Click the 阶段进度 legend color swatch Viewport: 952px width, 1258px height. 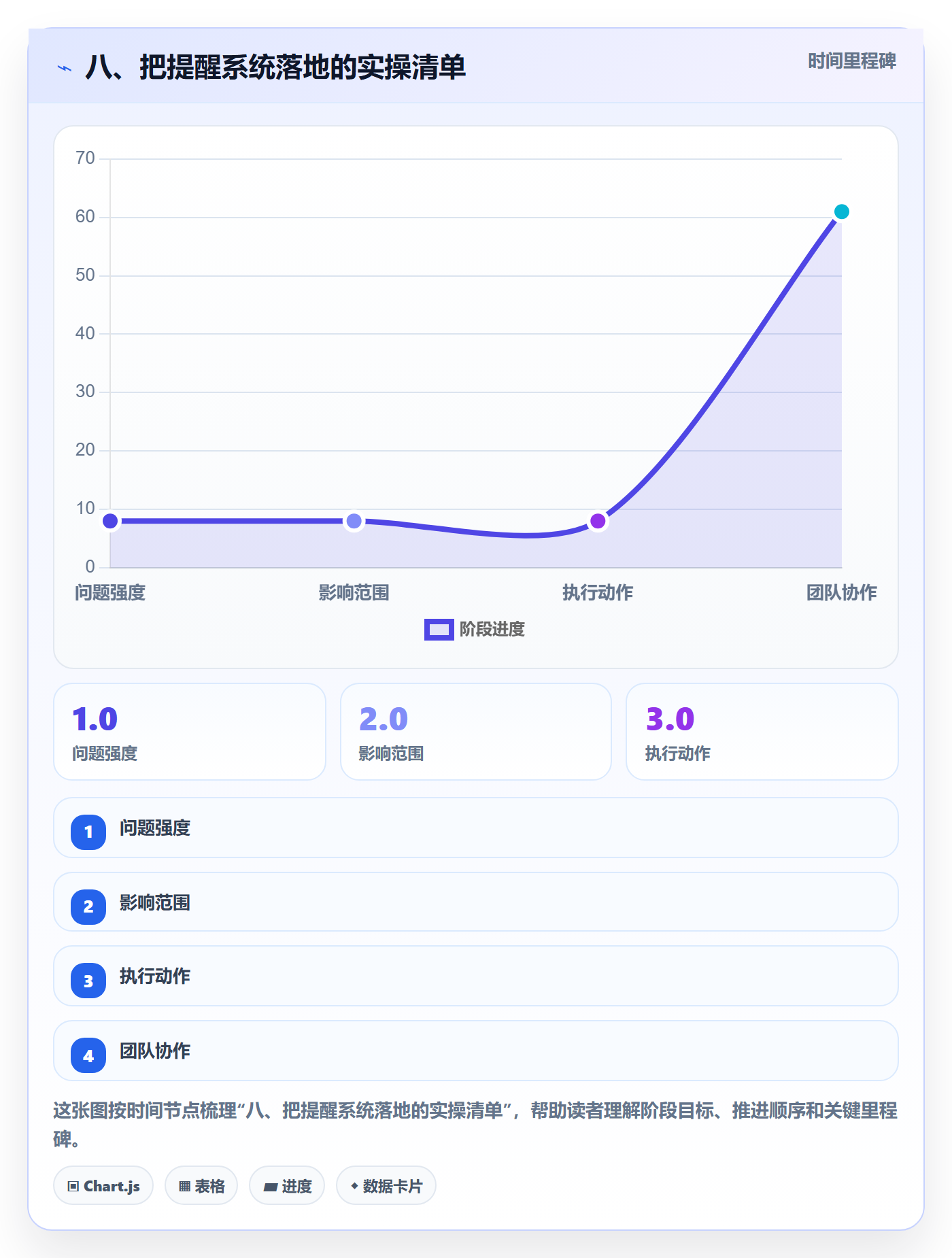[439, 630]
